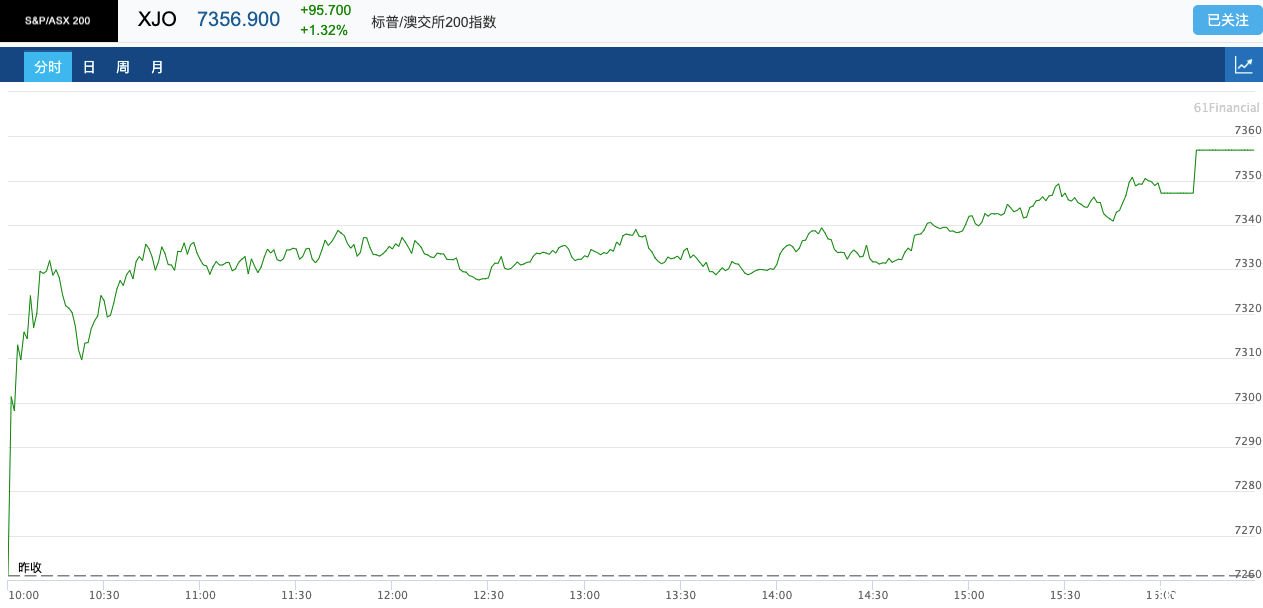The image size is (1263, 608).
Task: Click the 15:30 time axis label
Action: coord(1064,595)
